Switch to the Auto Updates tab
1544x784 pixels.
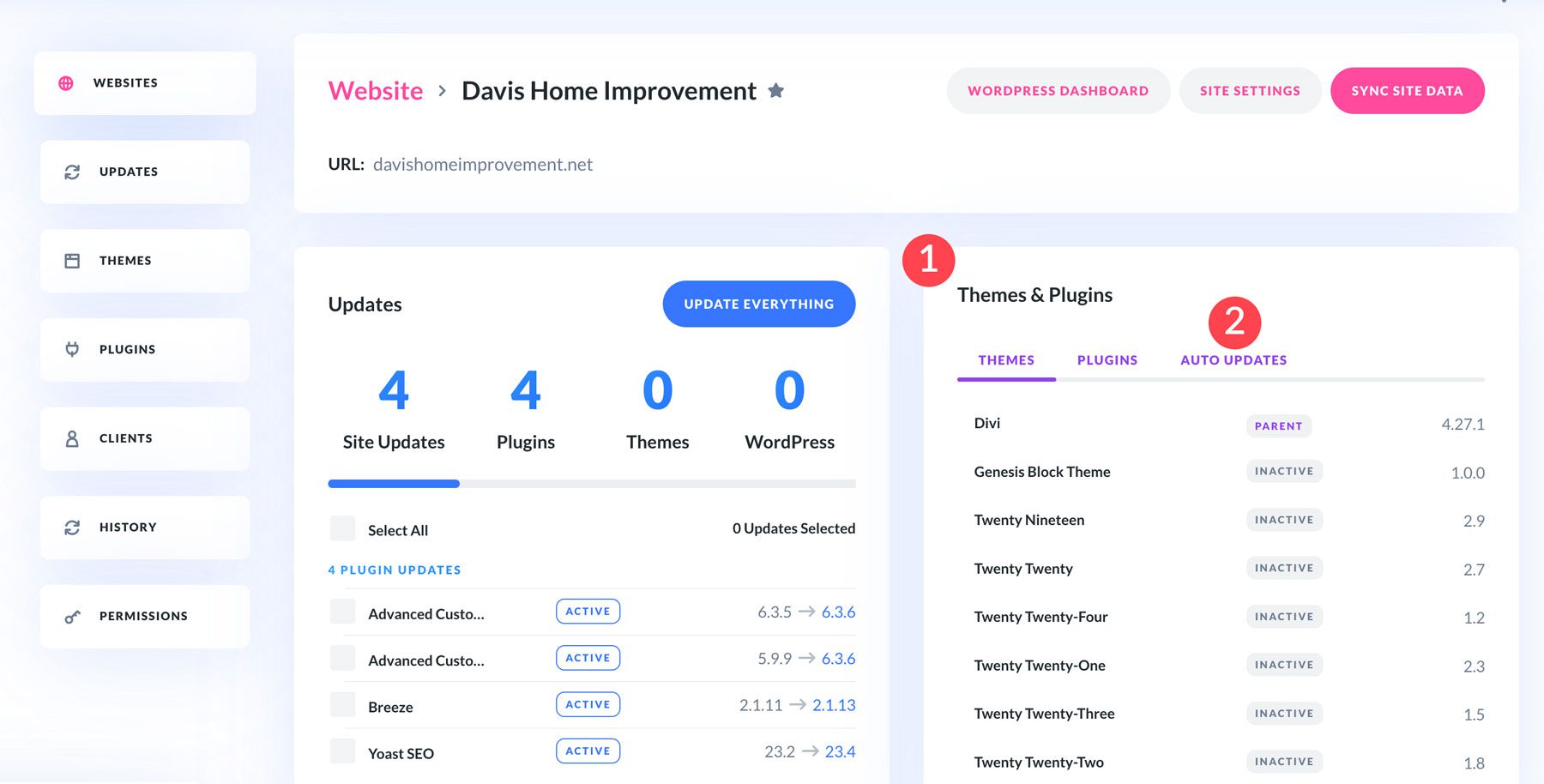[x=1233, y=359]
